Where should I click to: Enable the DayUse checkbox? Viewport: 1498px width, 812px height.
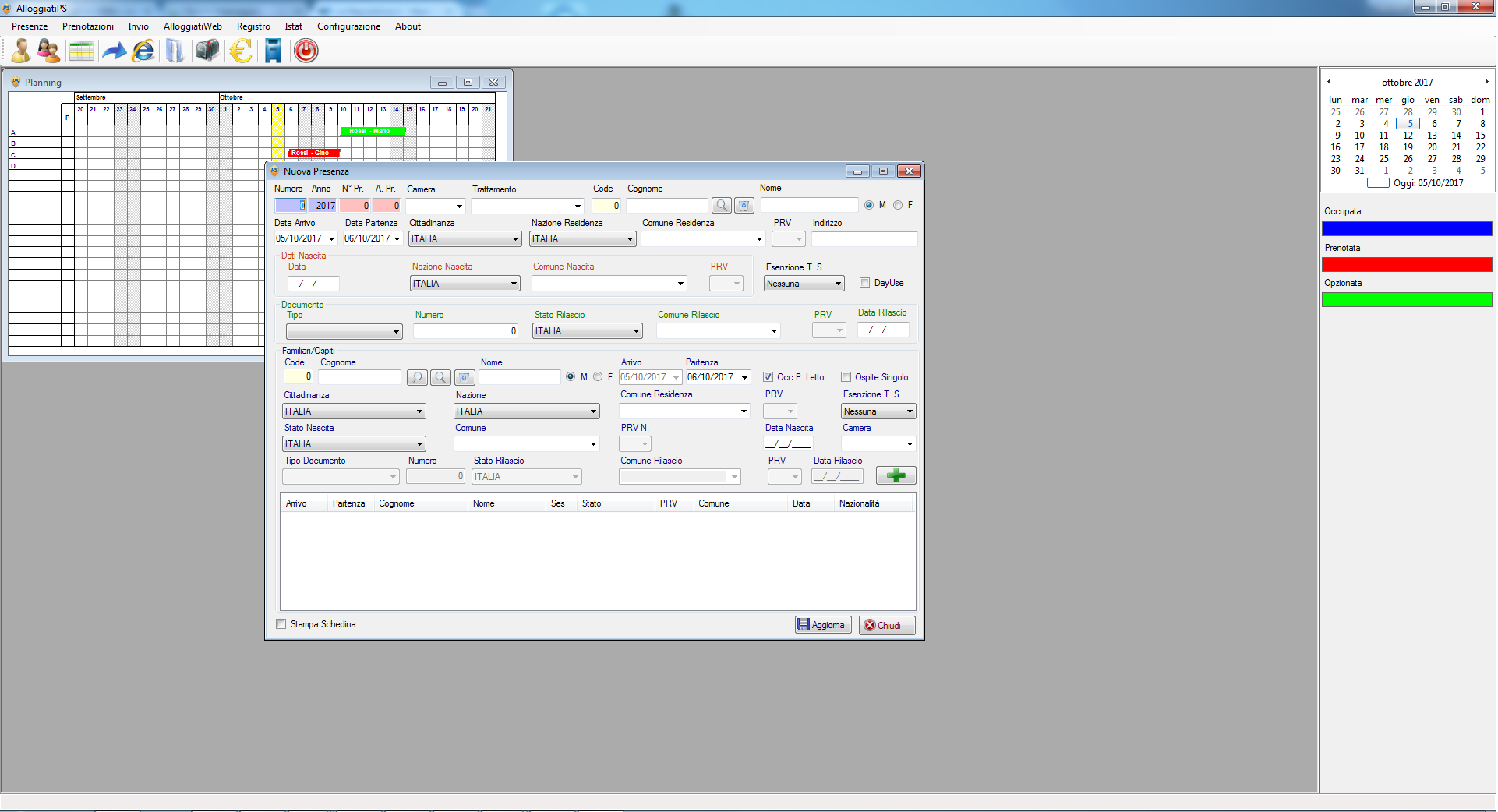tap(864, 283)
